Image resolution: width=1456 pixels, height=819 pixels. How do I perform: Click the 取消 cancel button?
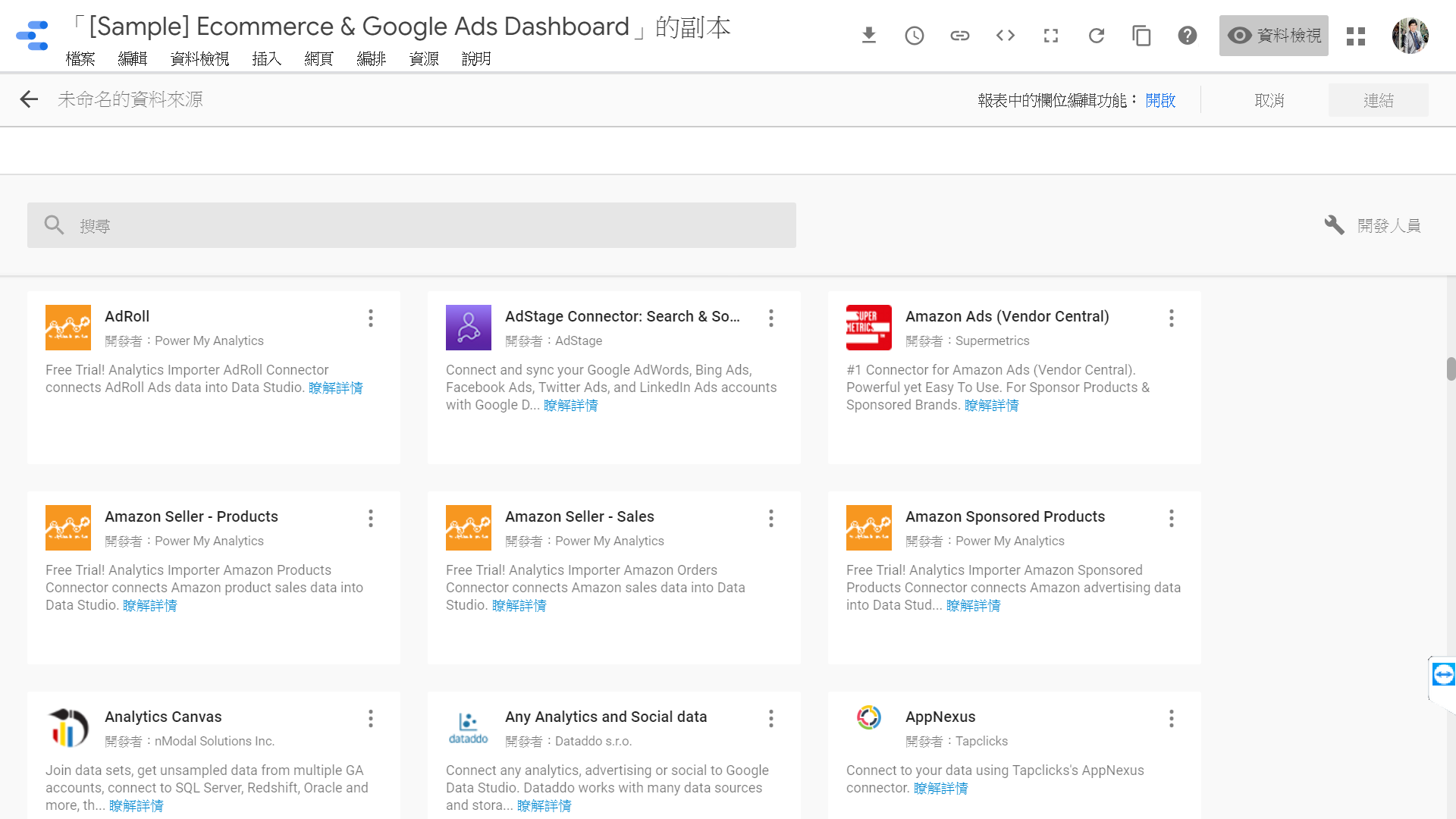(1269, 100)
